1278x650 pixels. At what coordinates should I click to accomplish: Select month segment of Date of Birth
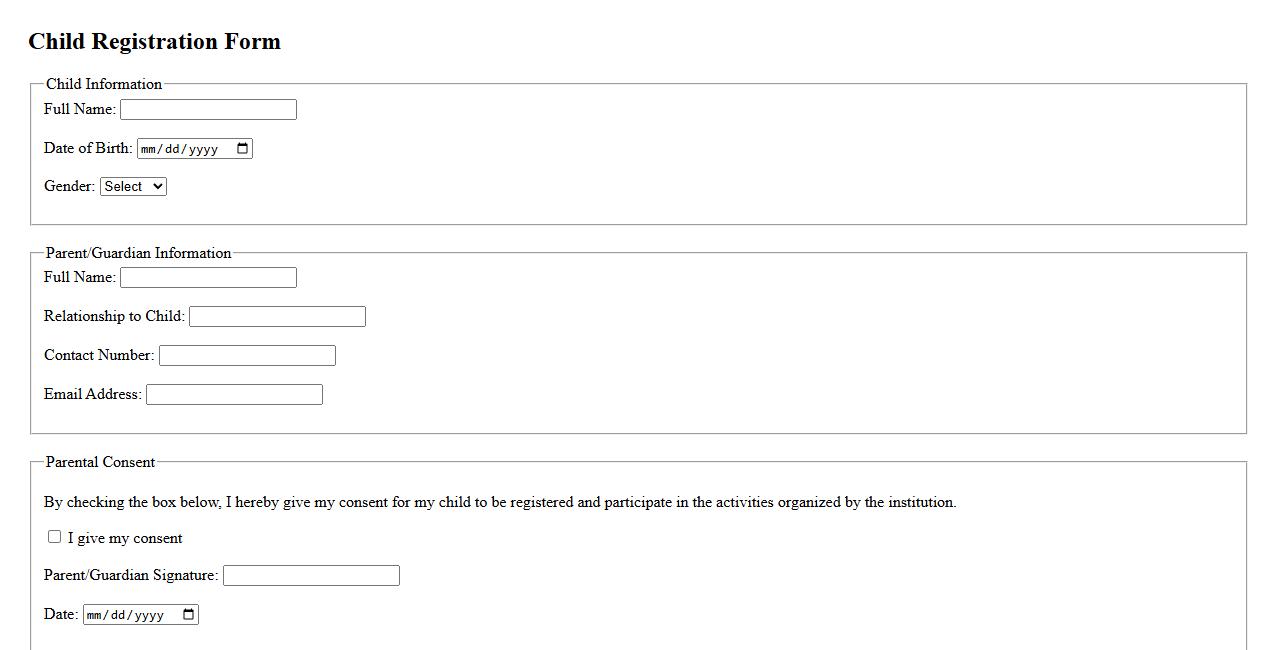pyautogui.click(x=150, y=150)
